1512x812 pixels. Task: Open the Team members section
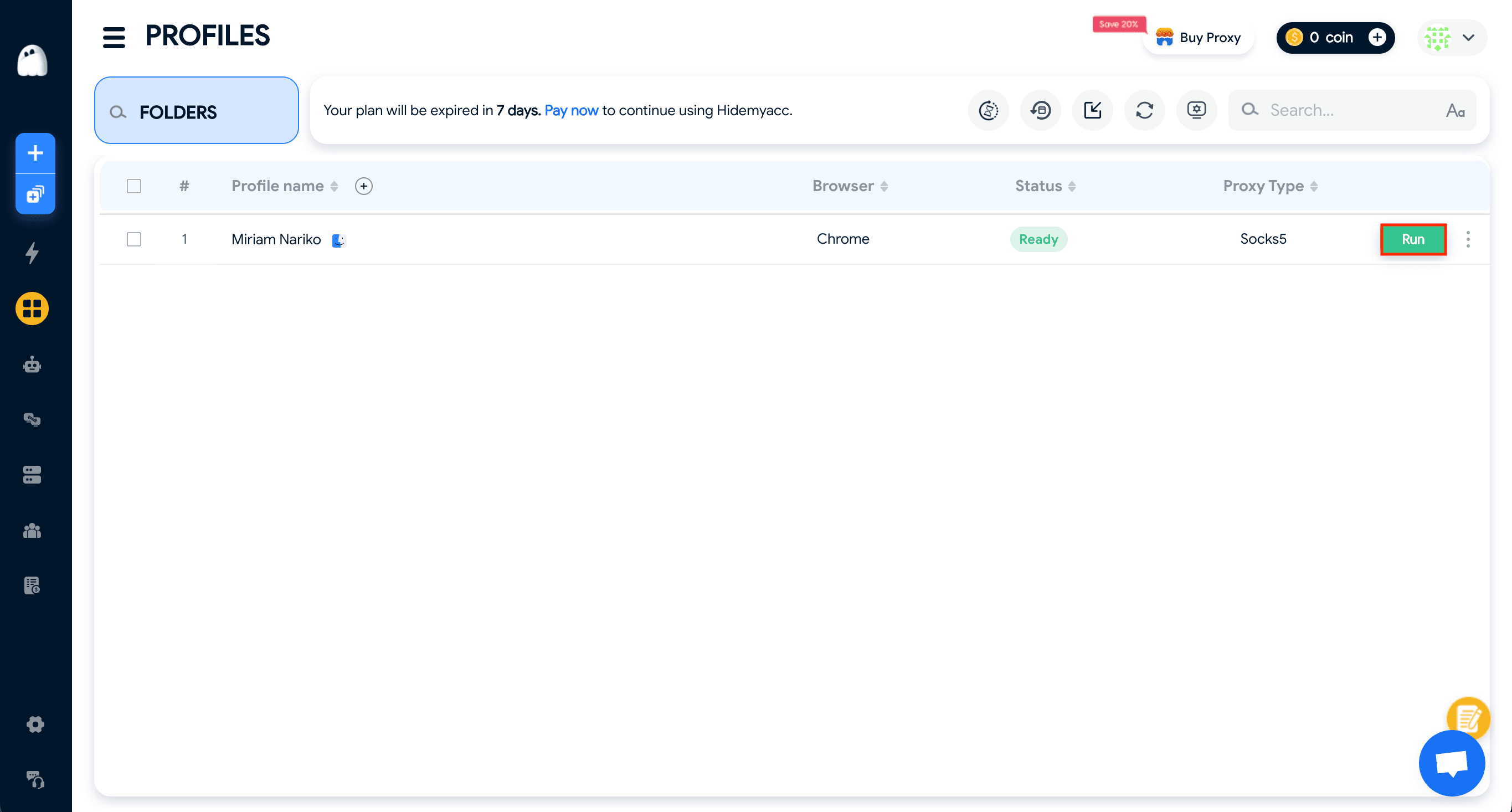pos(31,530)
